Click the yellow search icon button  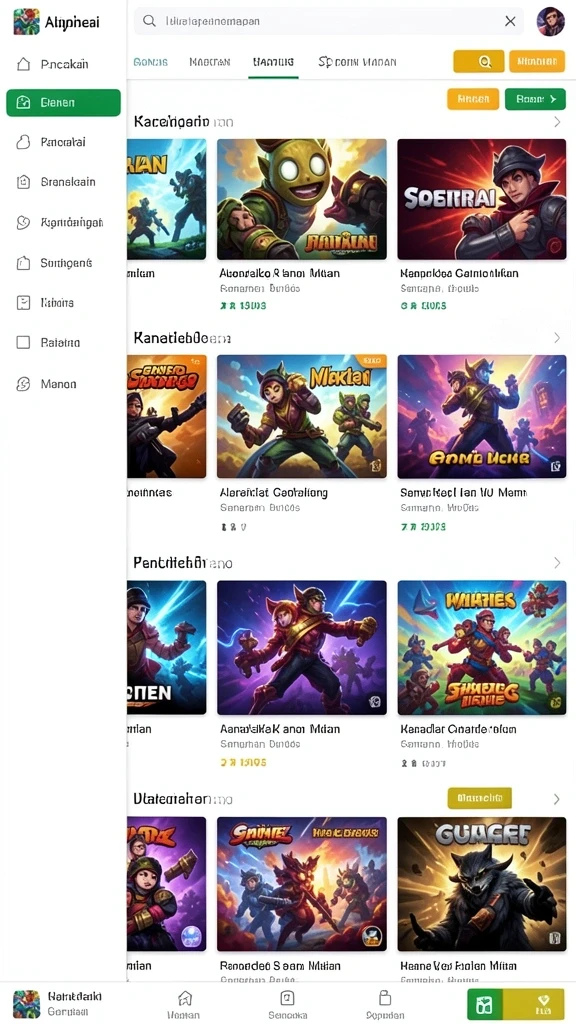(x=479, y=61)
